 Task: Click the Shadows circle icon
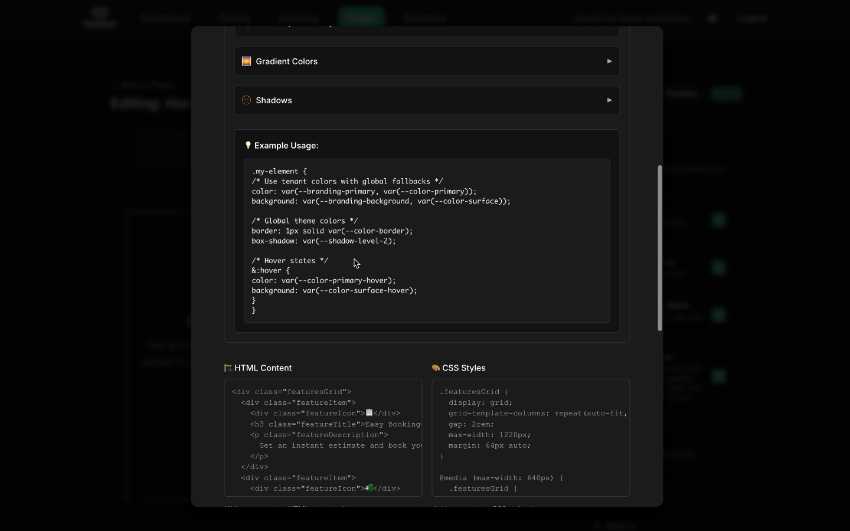pos(247,100)
